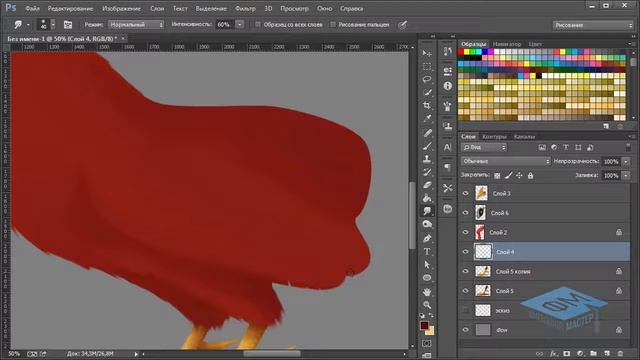Select the Dodge tool
The height and width of the screenshot is (360, 640).
(427, 224)
